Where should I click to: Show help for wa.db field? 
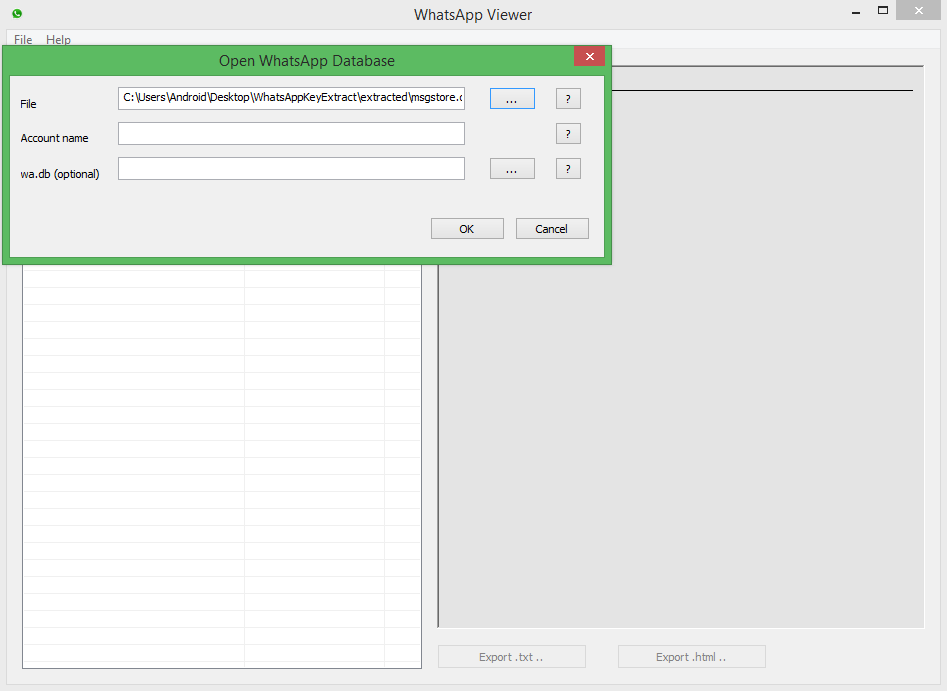tap(568, 169)
